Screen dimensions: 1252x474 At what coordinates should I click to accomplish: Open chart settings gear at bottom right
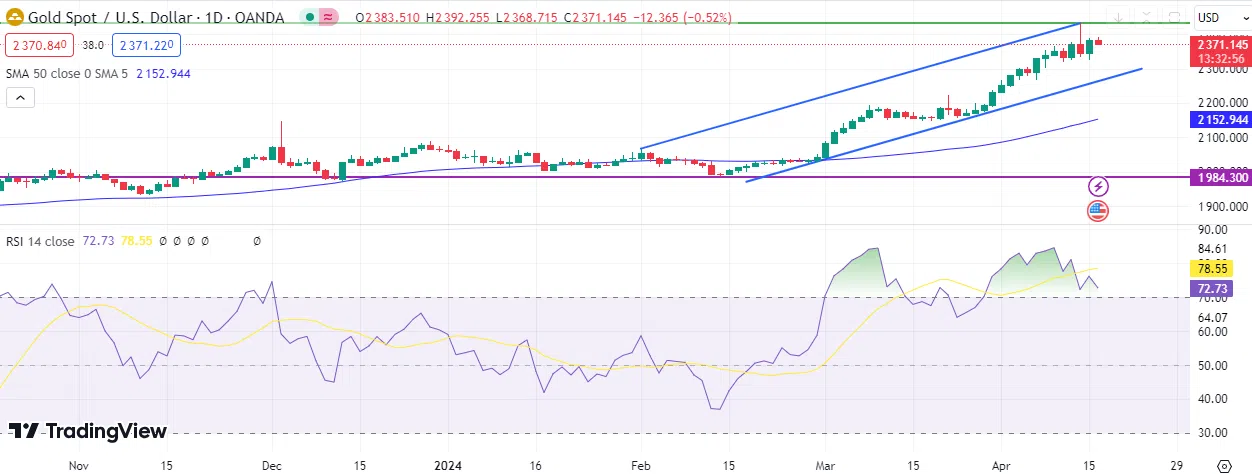[1222, 466]
